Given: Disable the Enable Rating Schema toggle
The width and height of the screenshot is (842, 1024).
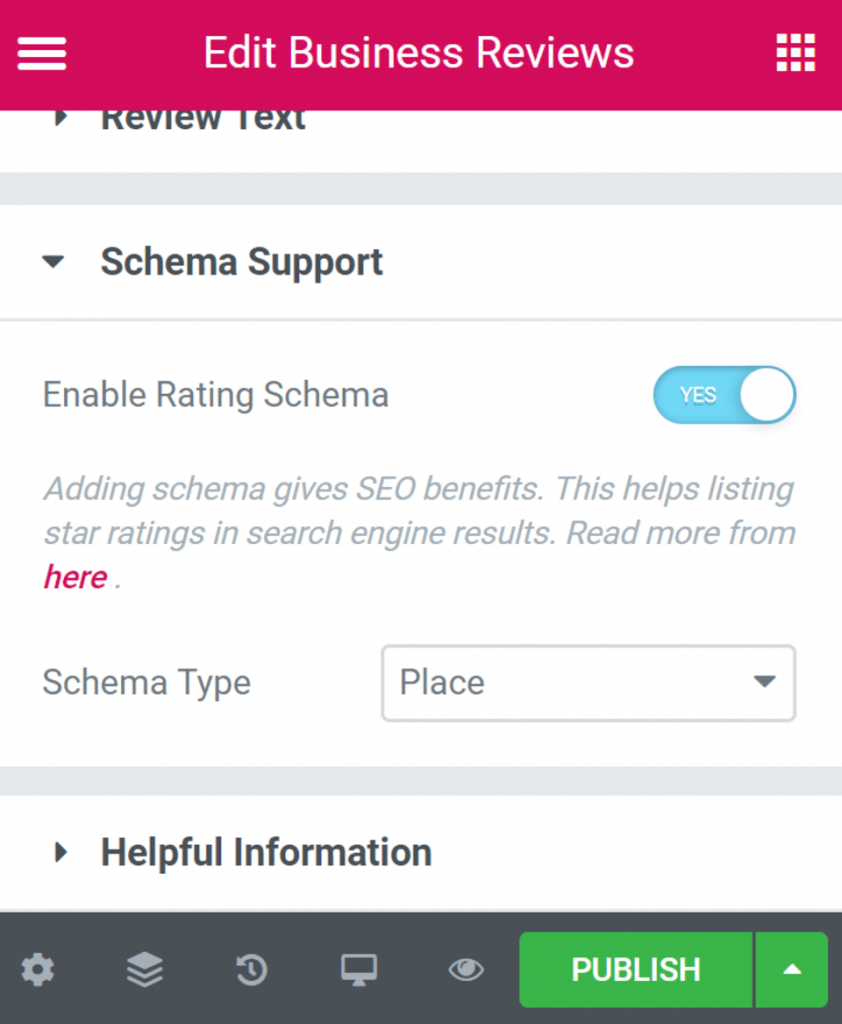Looking at the screenshot, I should (x=724, y=395).
